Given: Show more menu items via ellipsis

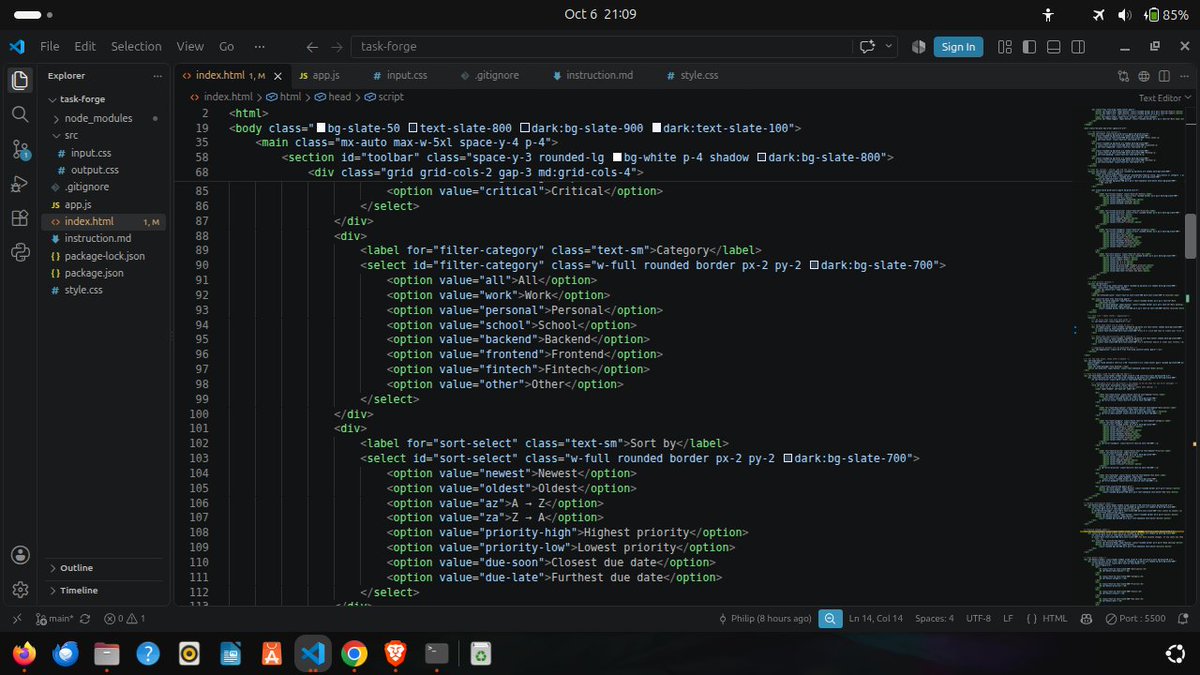Looking at the screenshot, I should 260,46.
